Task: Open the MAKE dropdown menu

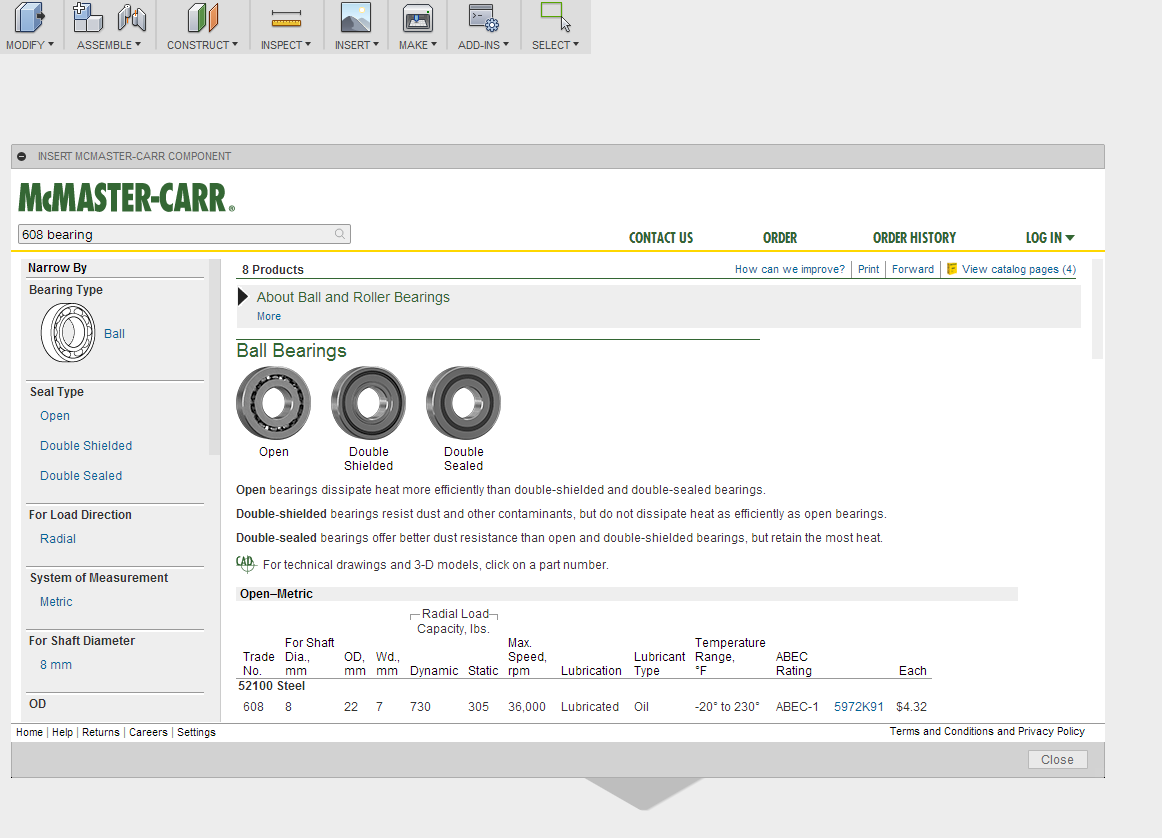Action: 417,45
